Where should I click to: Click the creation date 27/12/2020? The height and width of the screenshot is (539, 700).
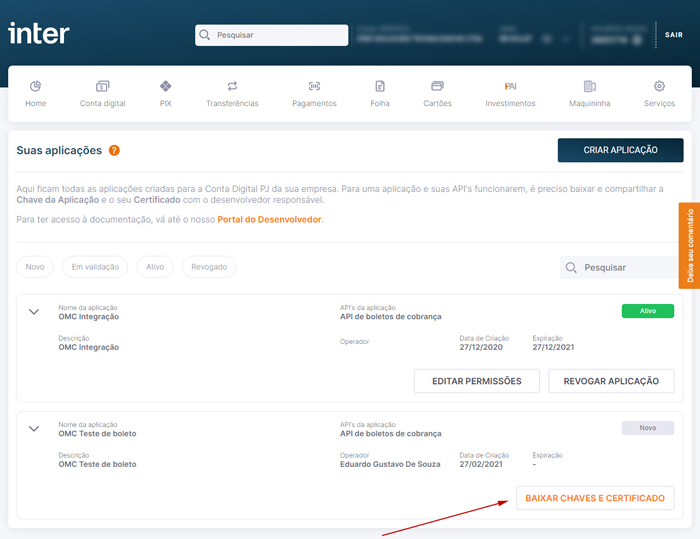point(481,347)
